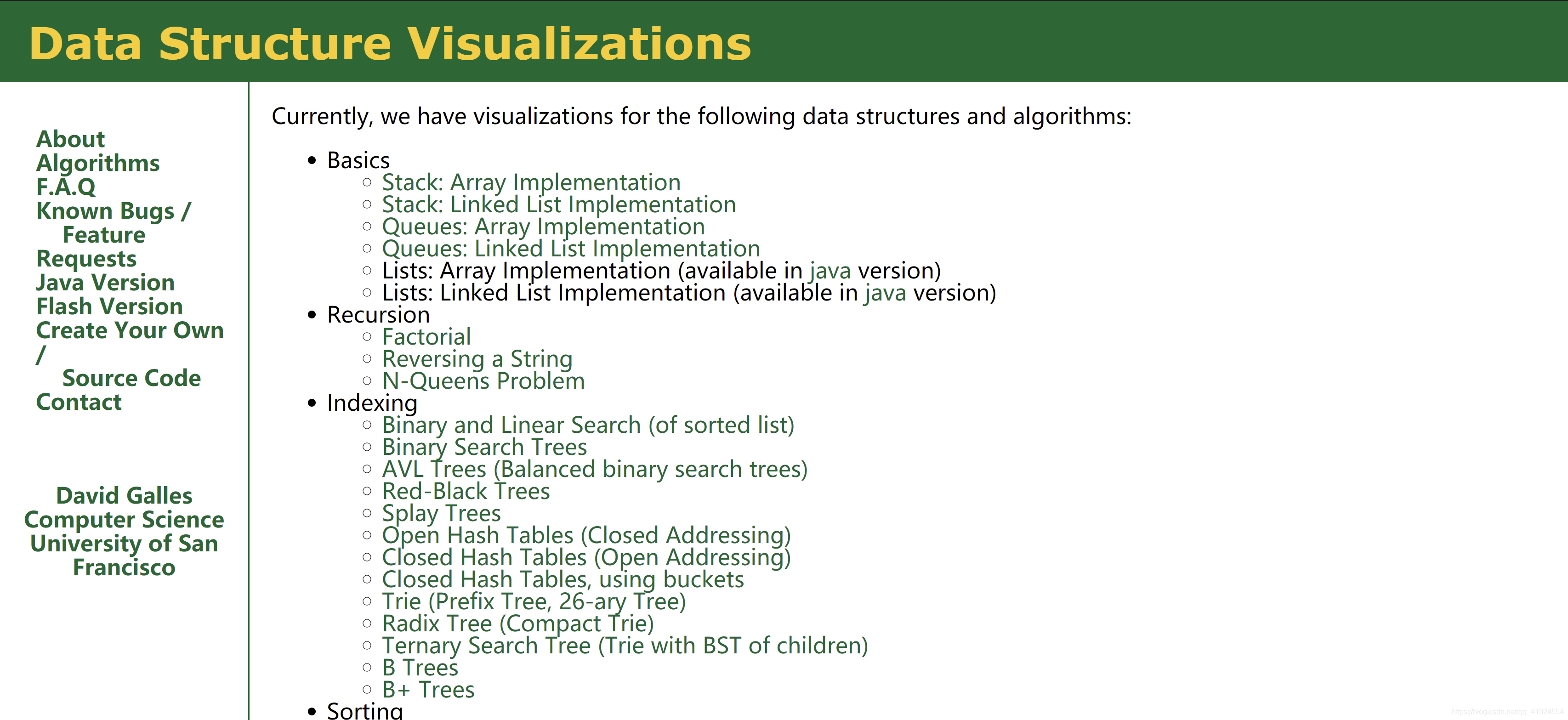This screenshot has width=1568, height=720.
Task: Open the AVL Trees link
Action: click(594, 469)
